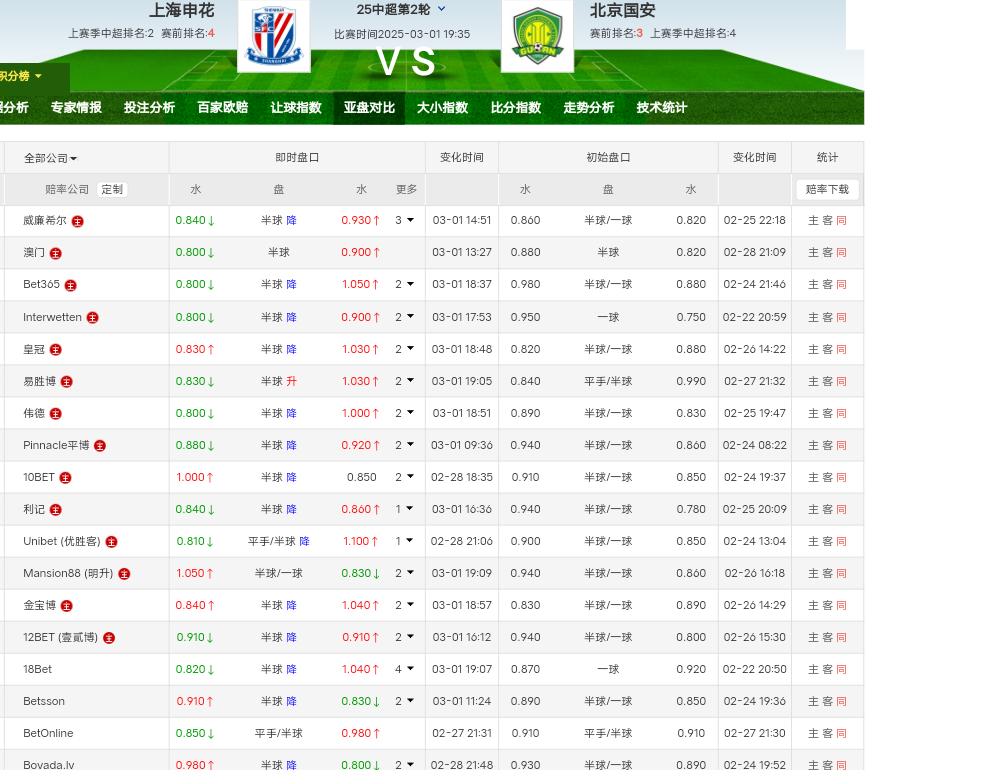Open the 技术统计 tab
This screenshot has width=999, height=770.
pyautogui.click(x=662, y=108)
